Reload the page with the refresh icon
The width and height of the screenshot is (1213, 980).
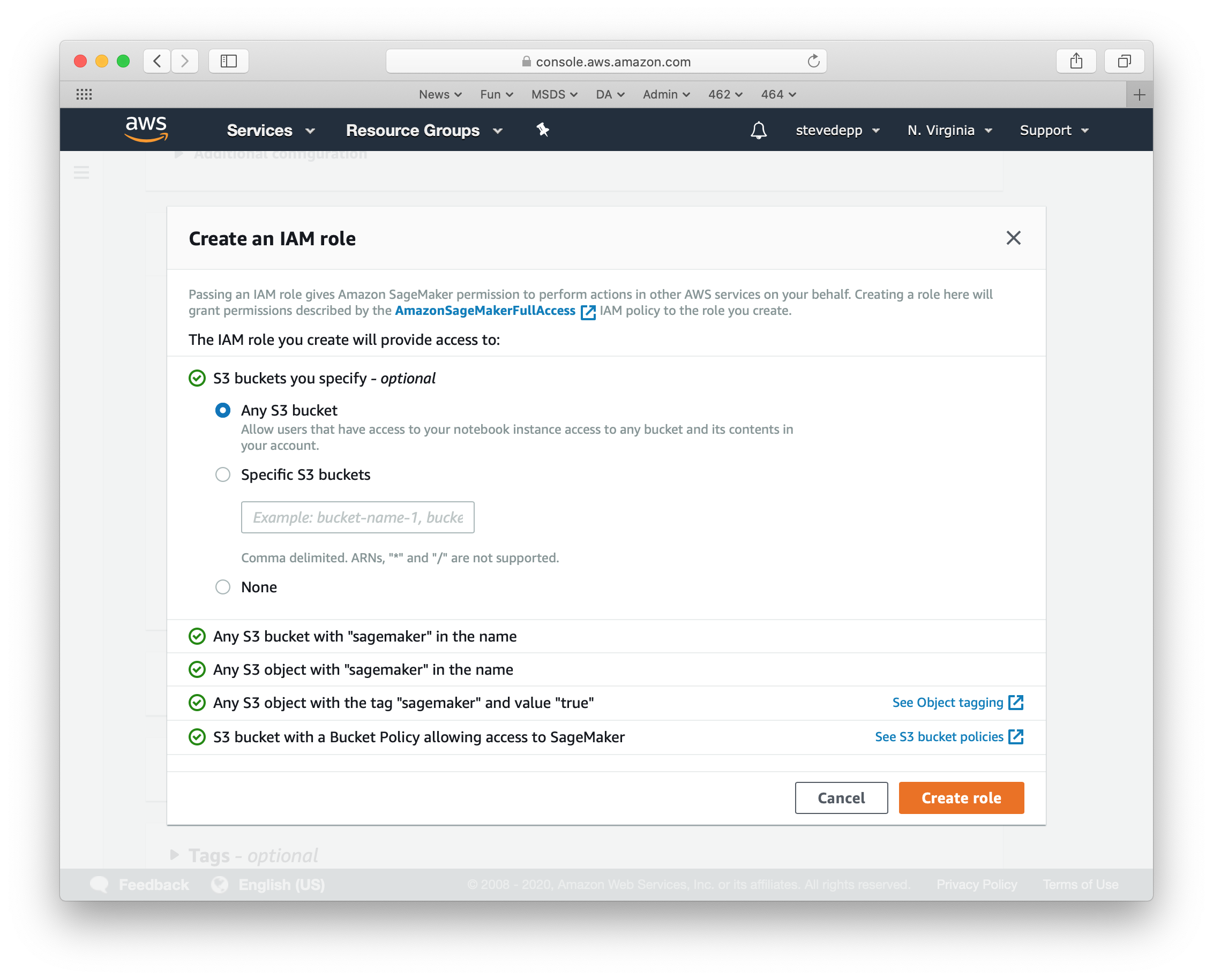pyautogui.click(x=813, y=61)
